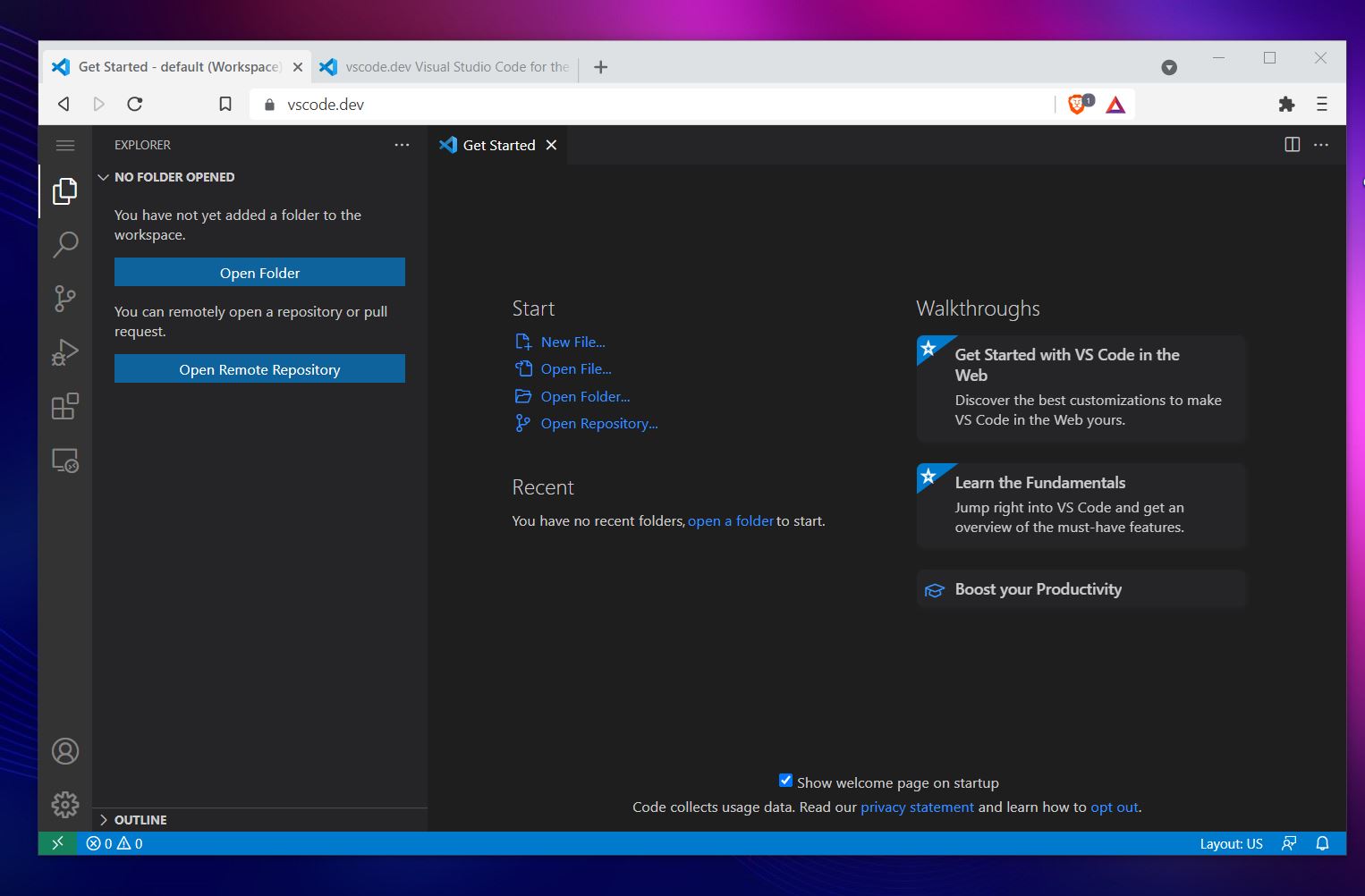Click New File... link
The height and width of the screenshot is (896, 1365).
572,342
